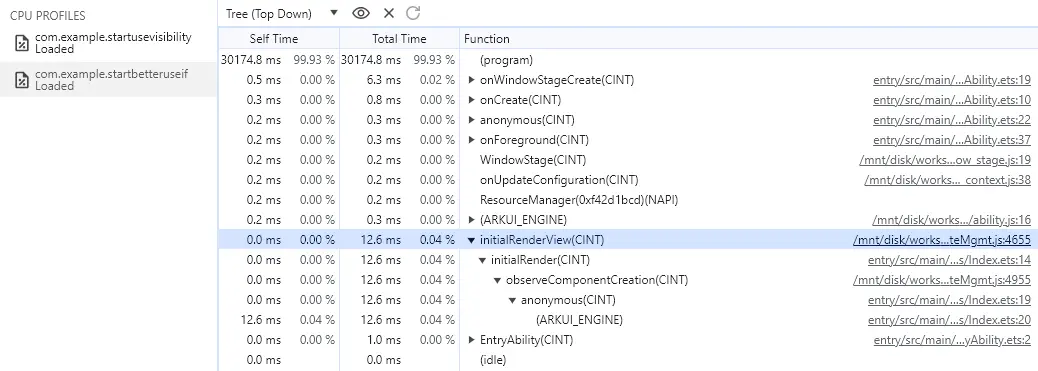Select the nested (ARKUI_ENGINE) row at Index.ets:20
Viewport: 1038px width, 371px height.
[x=628, y=320]
